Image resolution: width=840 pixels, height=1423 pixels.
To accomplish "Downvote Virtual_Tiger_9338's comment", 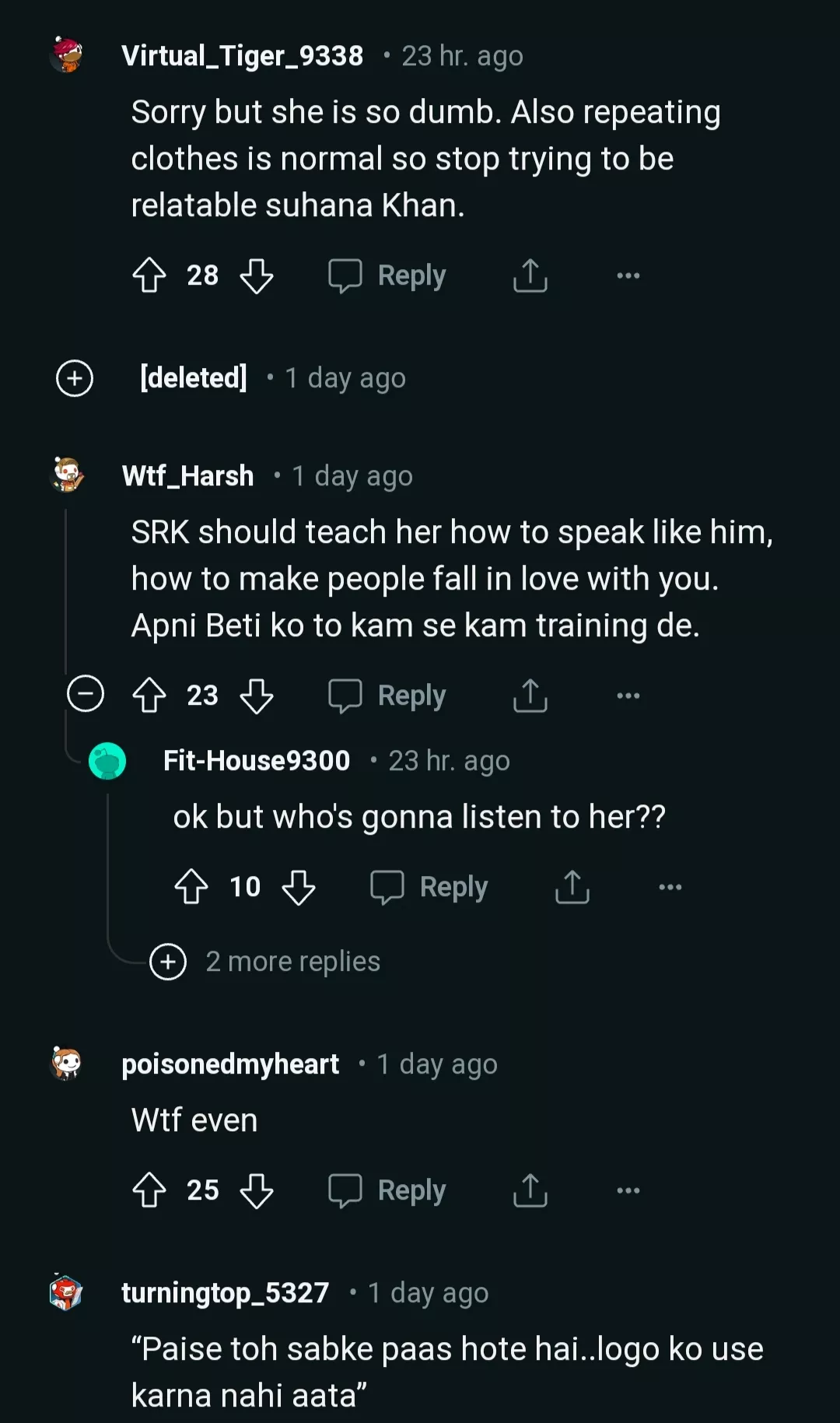I will point(256,275).
